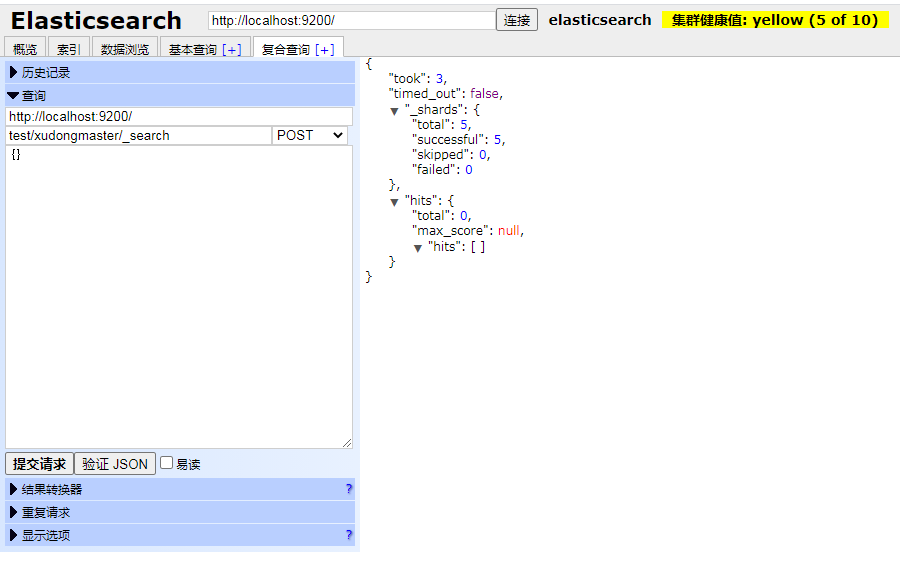Viewport: 900px width, 569px height.
Task: Expand the 结果转换器 section
Action: (180, 489)
